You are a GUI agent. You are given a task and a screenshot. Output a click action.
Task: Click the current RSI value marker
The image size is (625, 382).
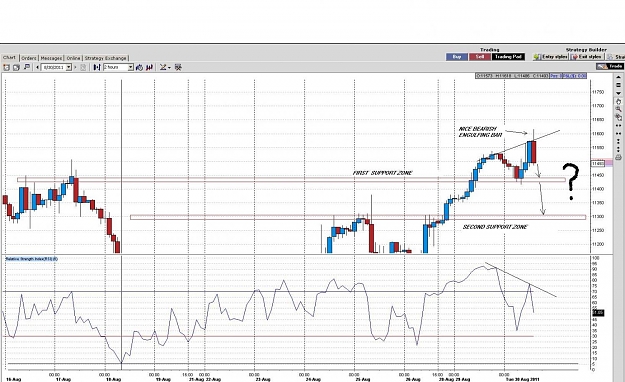pos(598,313)
